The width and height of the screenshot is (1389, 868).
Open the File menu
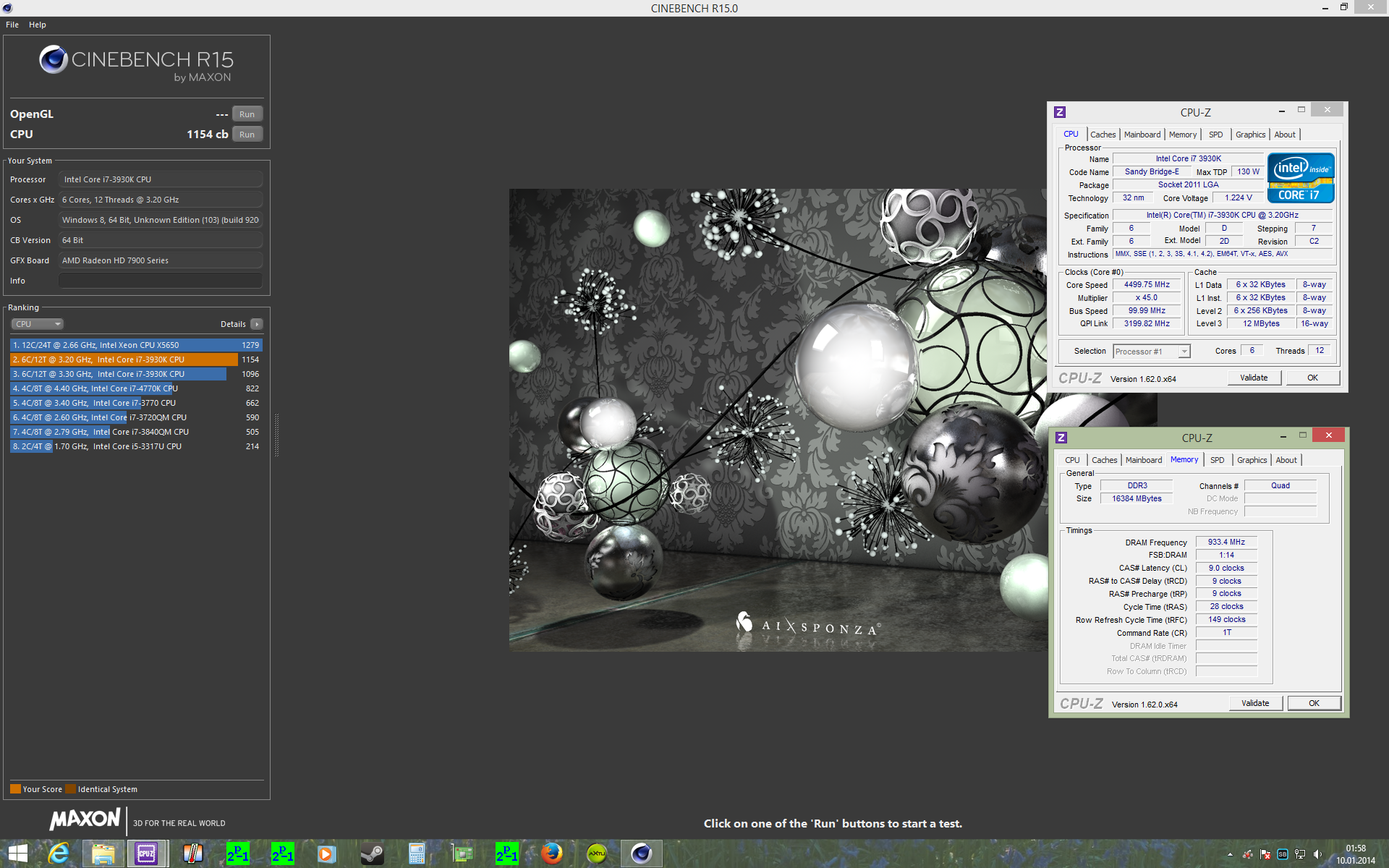point(12,25)
